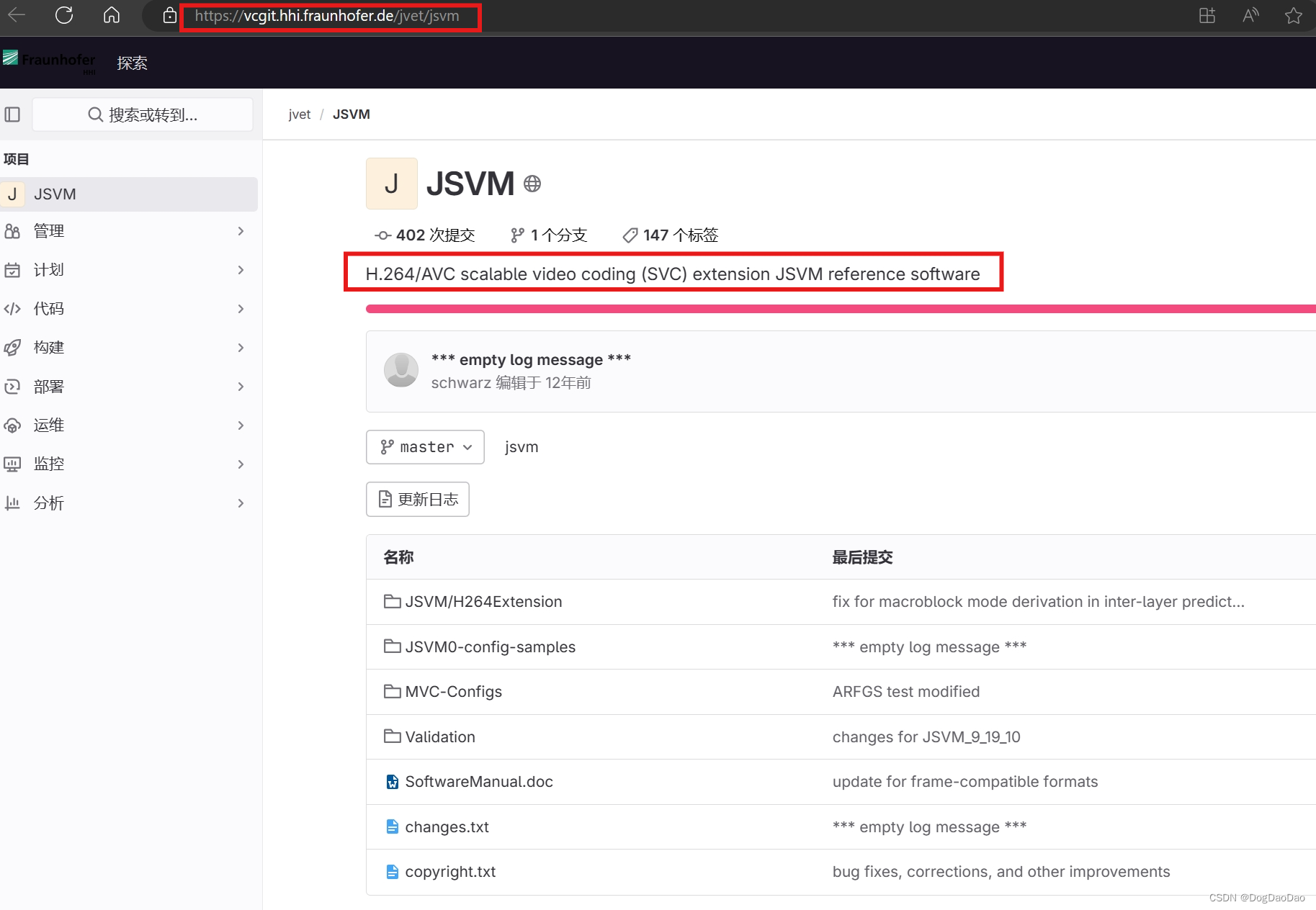1316x910 pixels.
Task: Open SoftwareManual.doc file
Action: pos(479,782)
